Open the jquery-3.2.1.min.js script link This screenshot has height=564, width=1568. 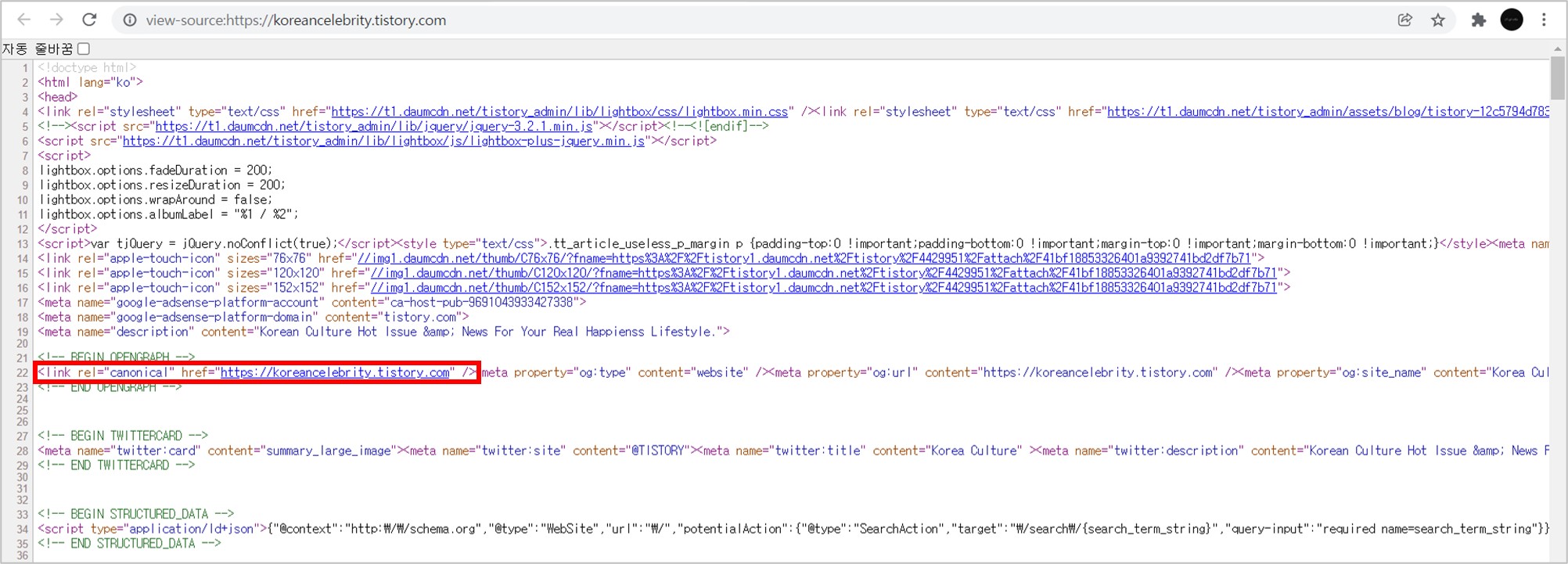pos(374,127)
